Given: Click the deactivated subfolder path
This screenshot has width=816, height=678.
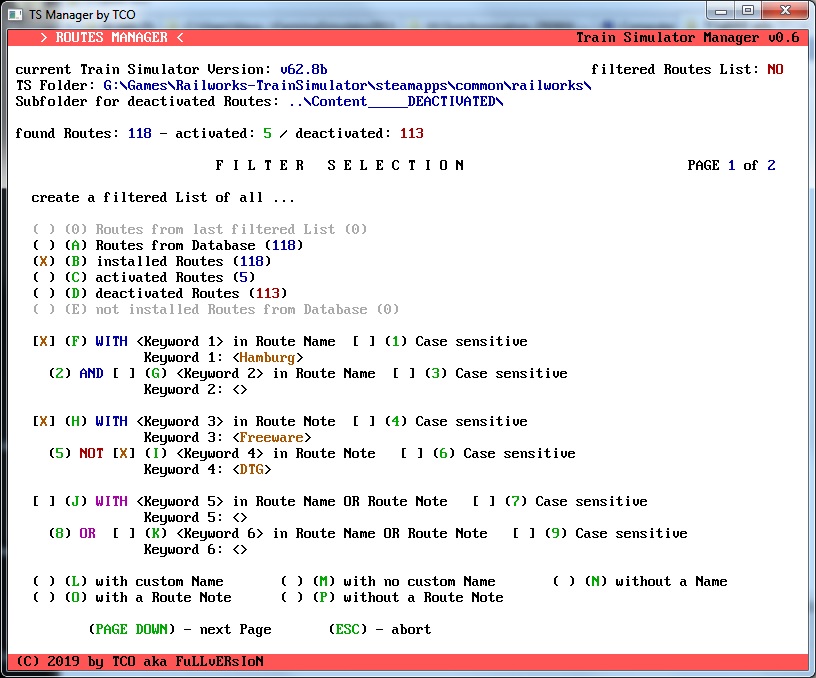Looking at the screenshot, I should click(x=396, y=101).
